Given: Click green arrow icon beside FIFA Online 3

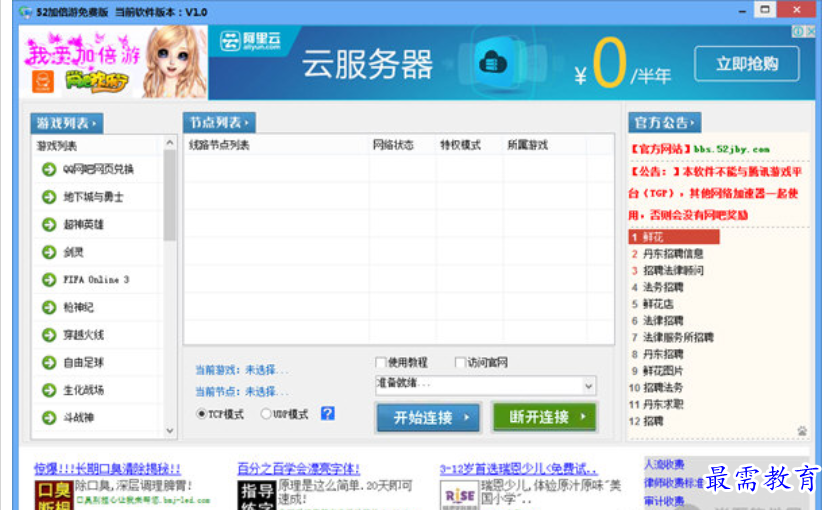Looking at the screenshot, I should pyautogui.click(x=49, y=280).
